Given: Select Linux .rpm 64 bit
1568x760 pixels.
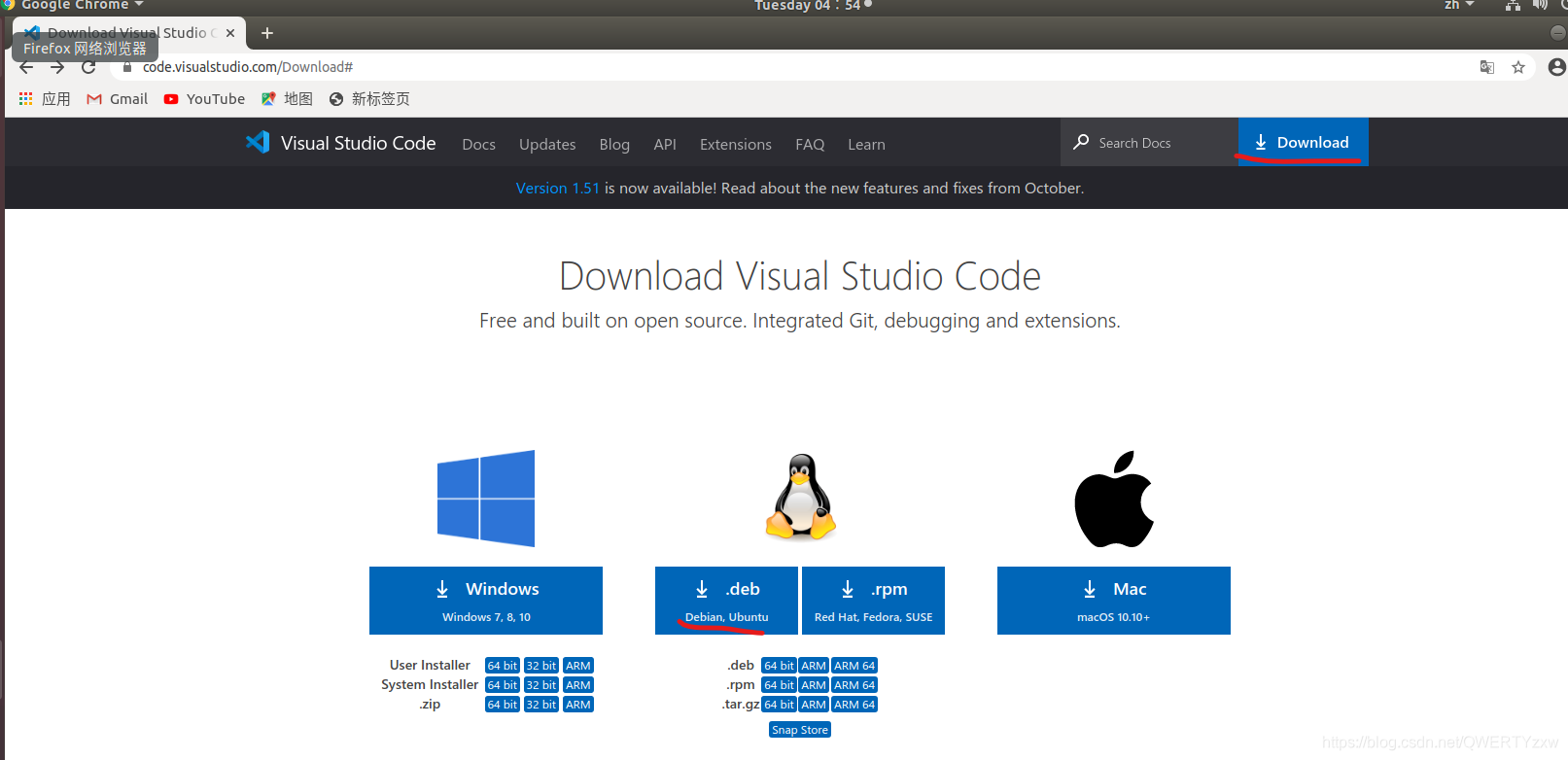Looking at the screenshot, I should (x=779, y=685).
